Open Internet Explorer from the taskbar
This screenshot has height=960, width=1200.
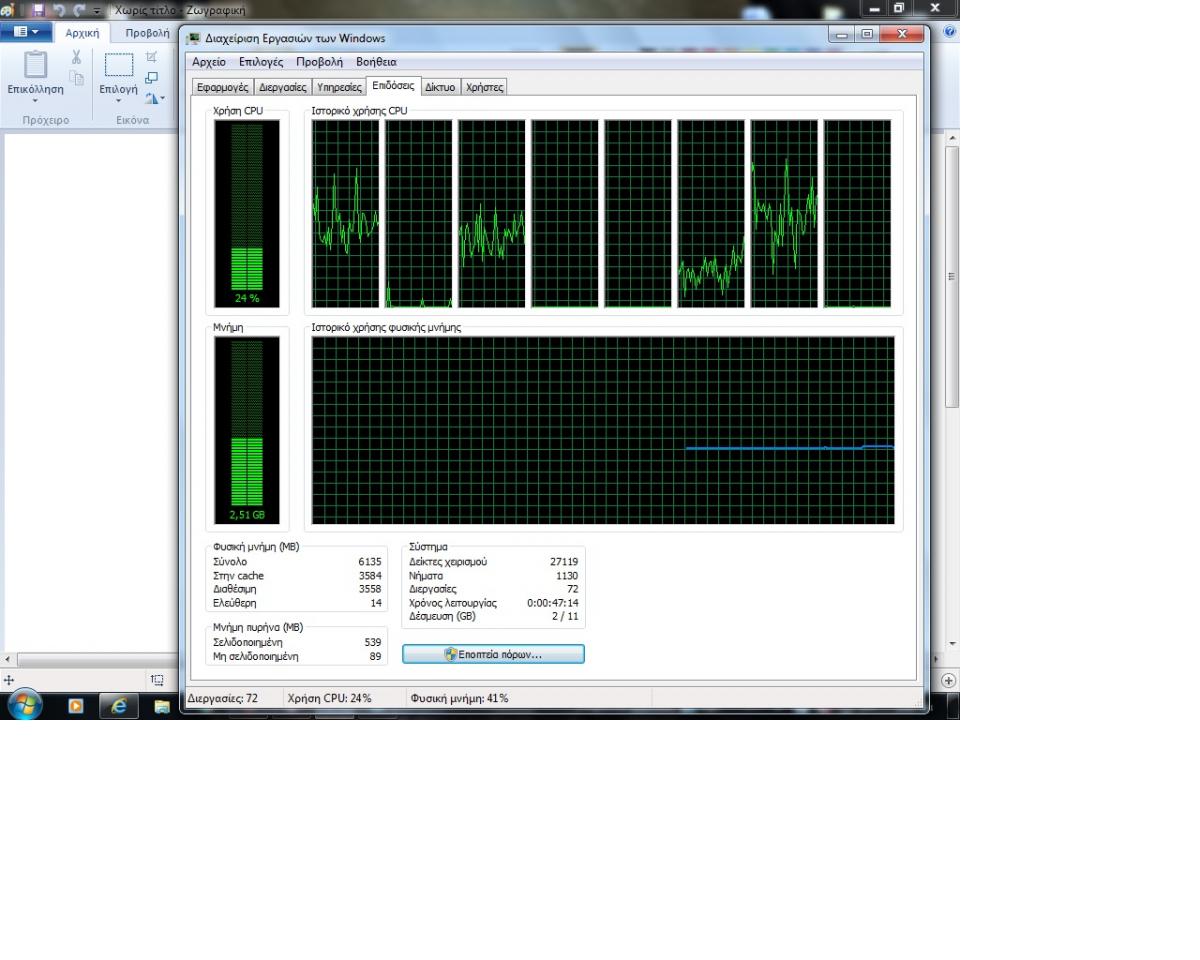[x=120, y=706]
